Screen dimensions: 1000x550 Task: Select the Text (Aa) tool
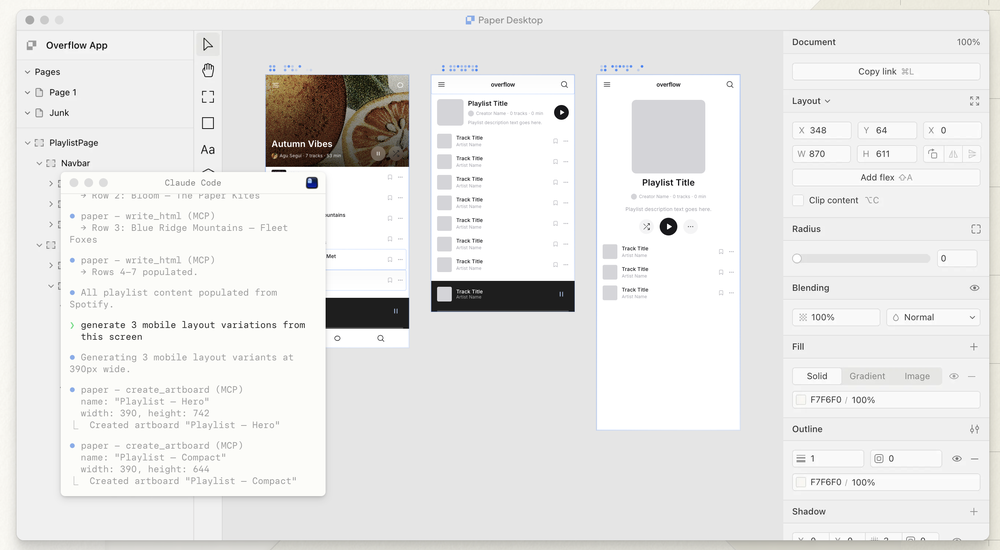click(208, 150)
